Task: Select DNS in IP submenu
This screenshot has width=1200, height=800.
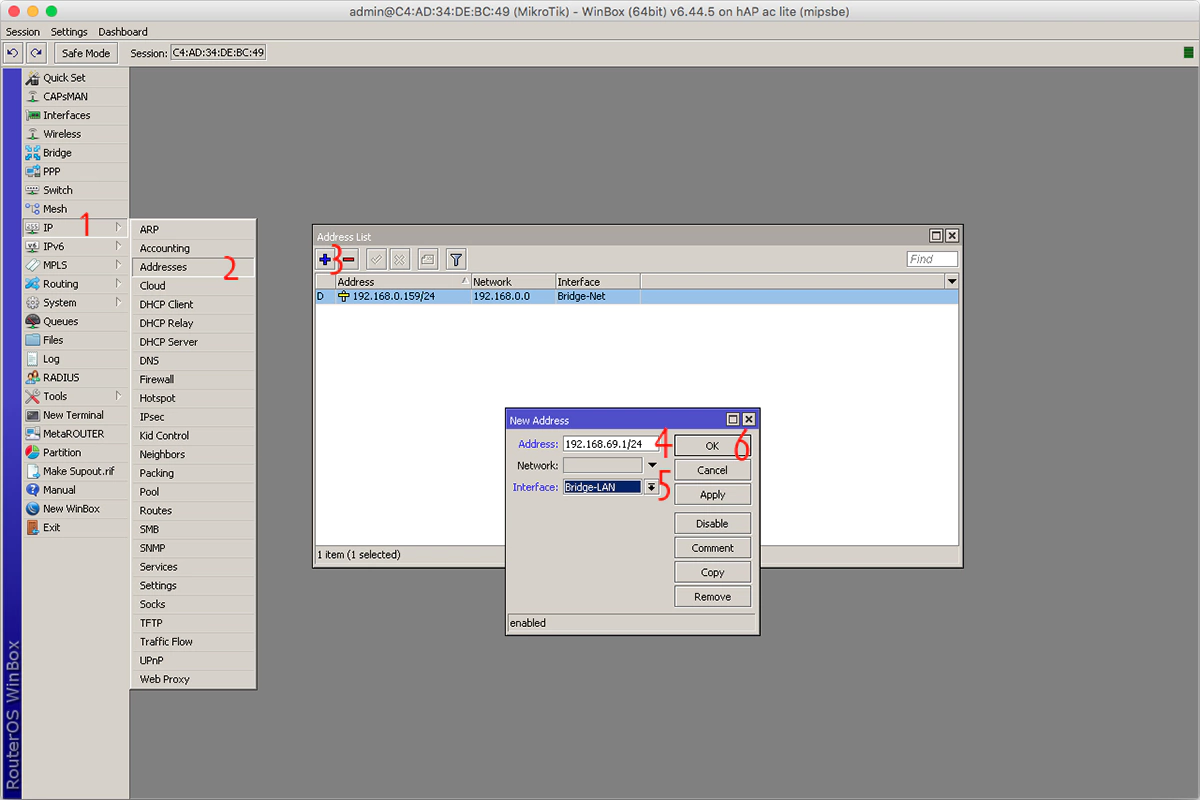Action: [x=193, y=361]
